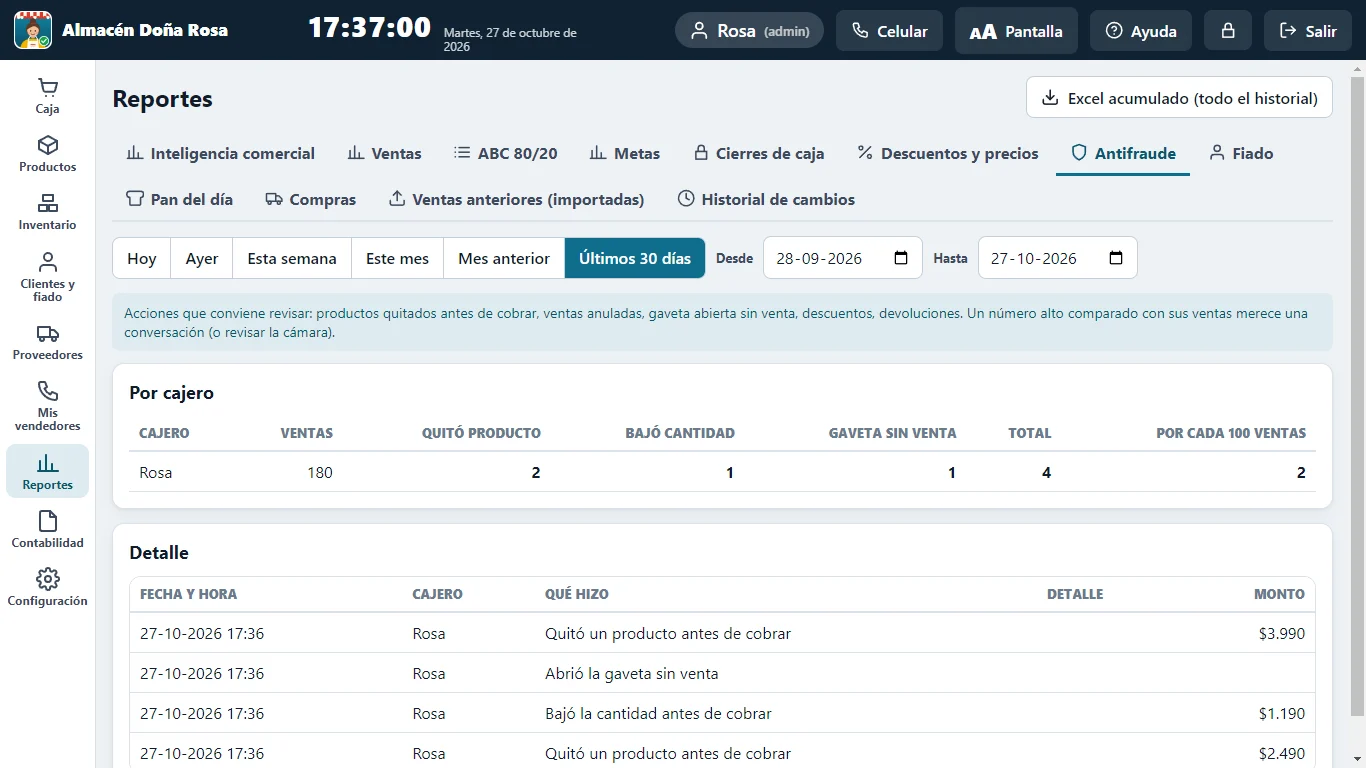Open Configuración gear icon
This screenshot has height=768, width=1366.
click(48, 579)
